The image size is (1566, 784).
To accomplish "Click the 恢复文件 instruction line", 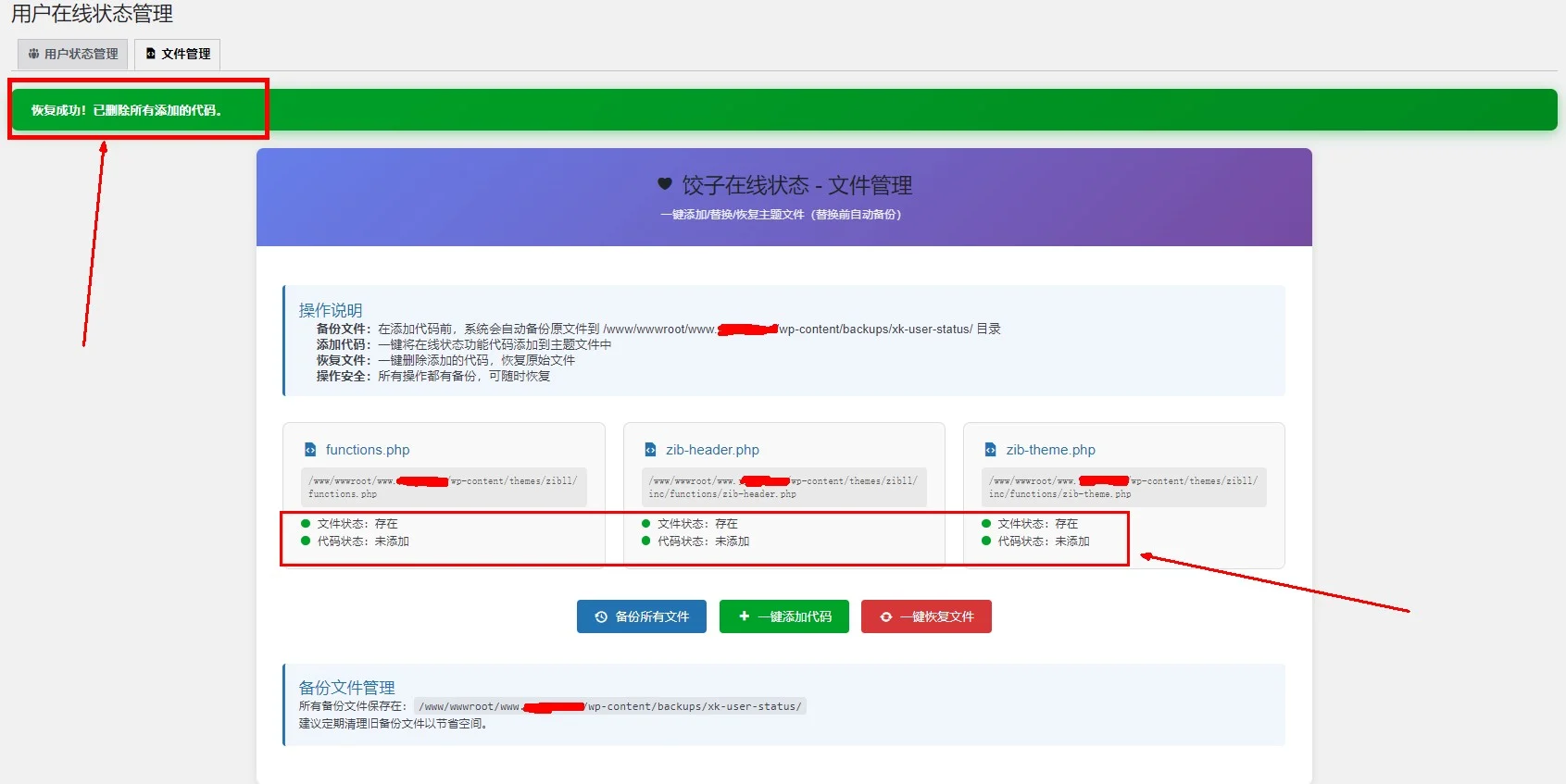I will coord(445,360).
